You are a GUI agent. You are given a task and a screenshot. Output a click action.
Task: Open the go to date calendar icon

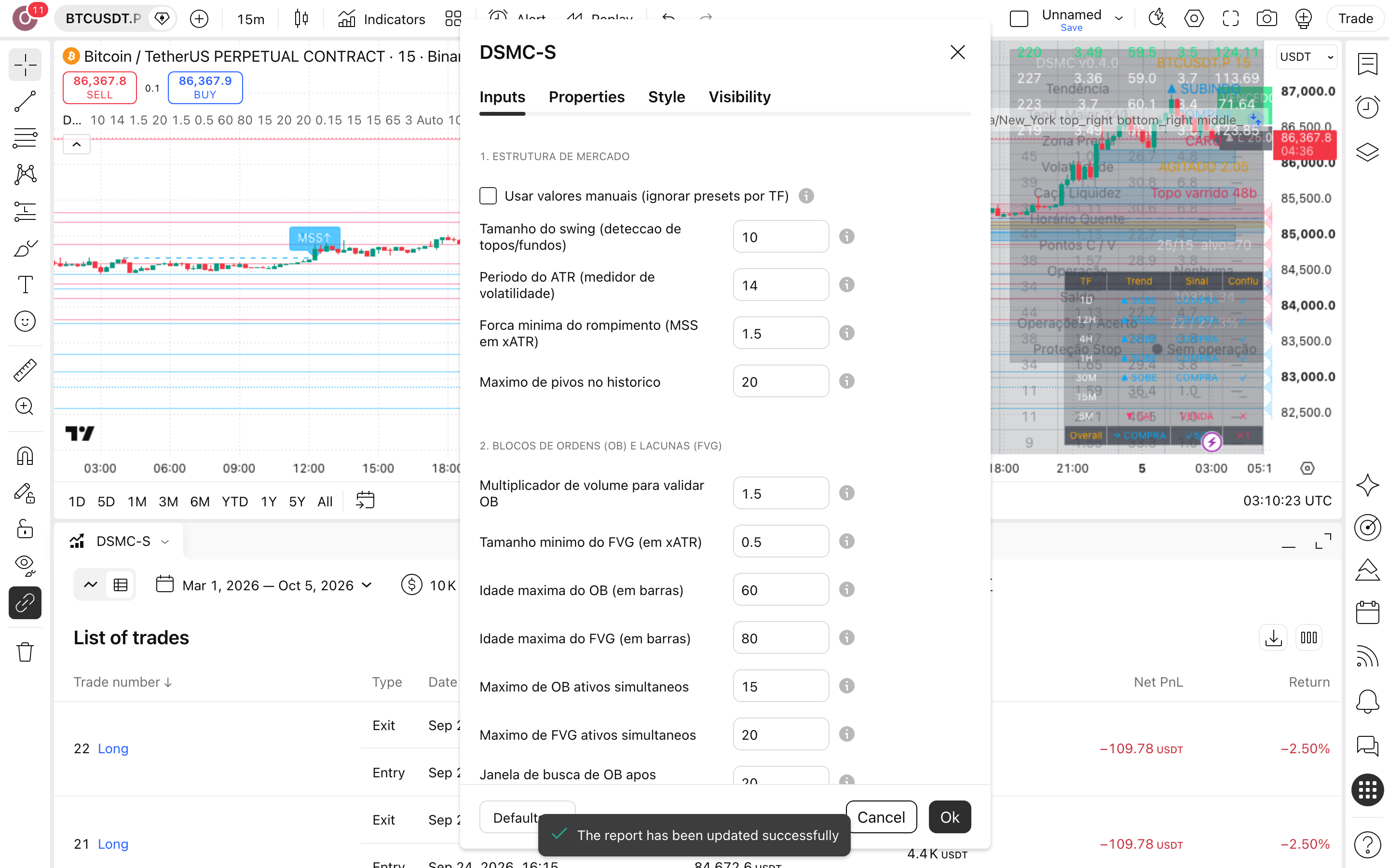click(365, 501)
